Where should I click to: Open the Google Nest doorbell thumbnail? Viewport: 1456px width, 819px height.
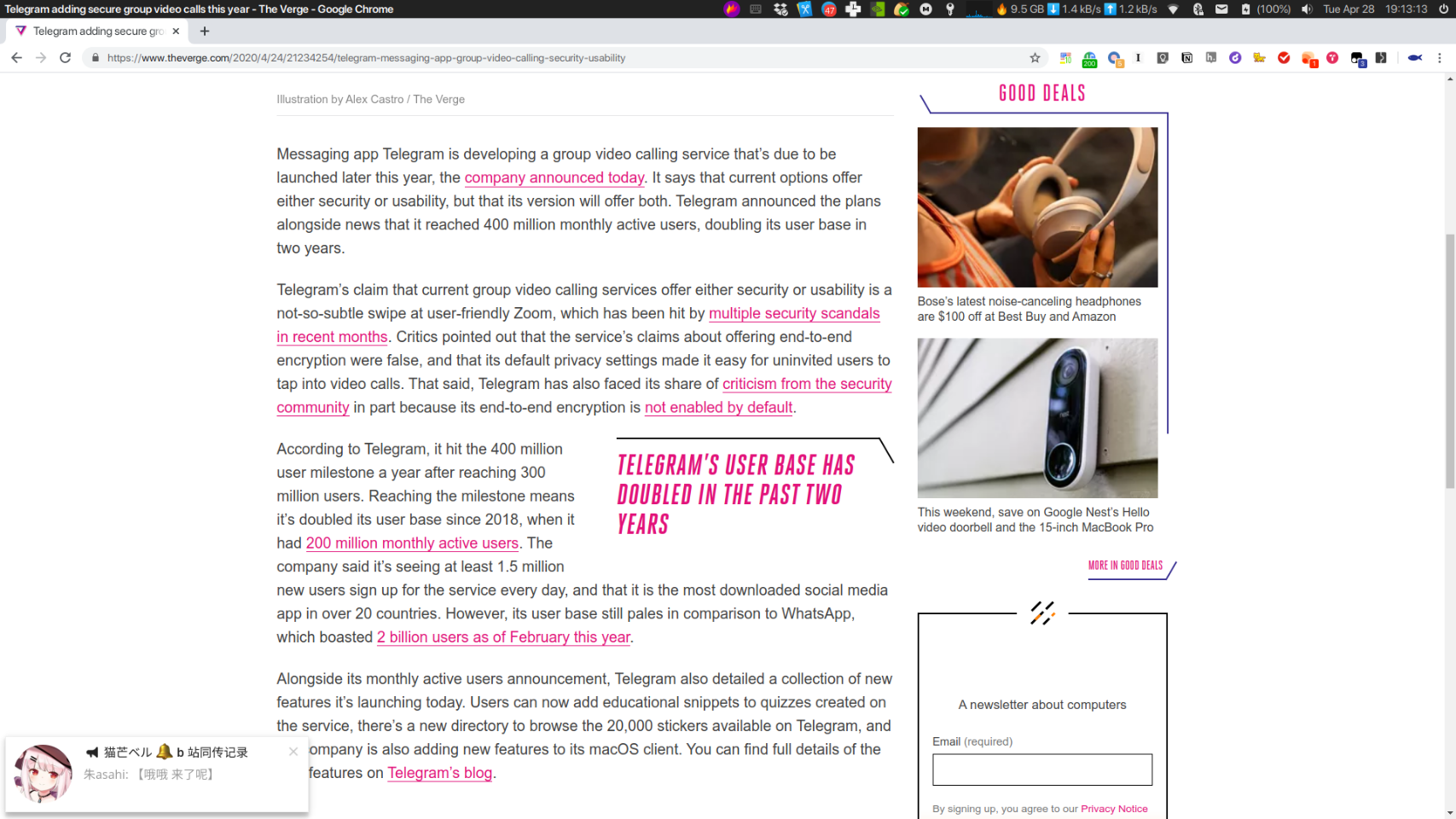click(x=1037, y=418)
